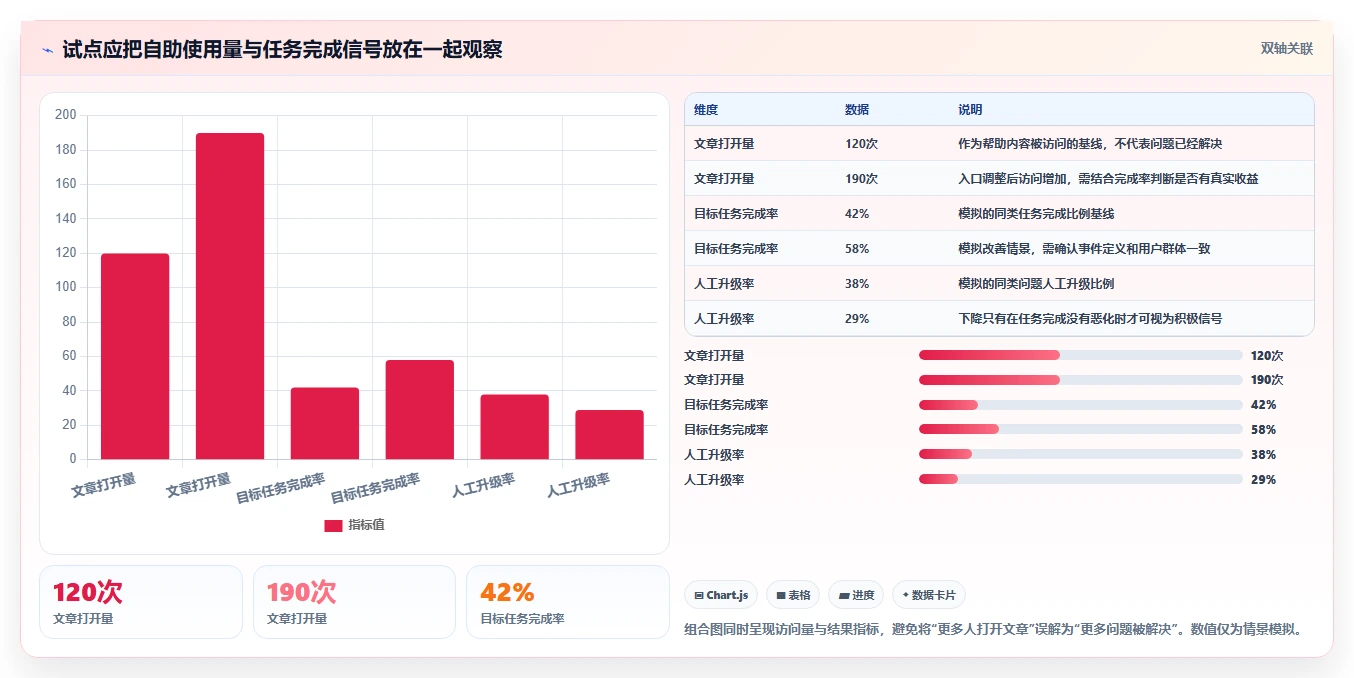Click the 120次 cell in the table

[861, 144]
